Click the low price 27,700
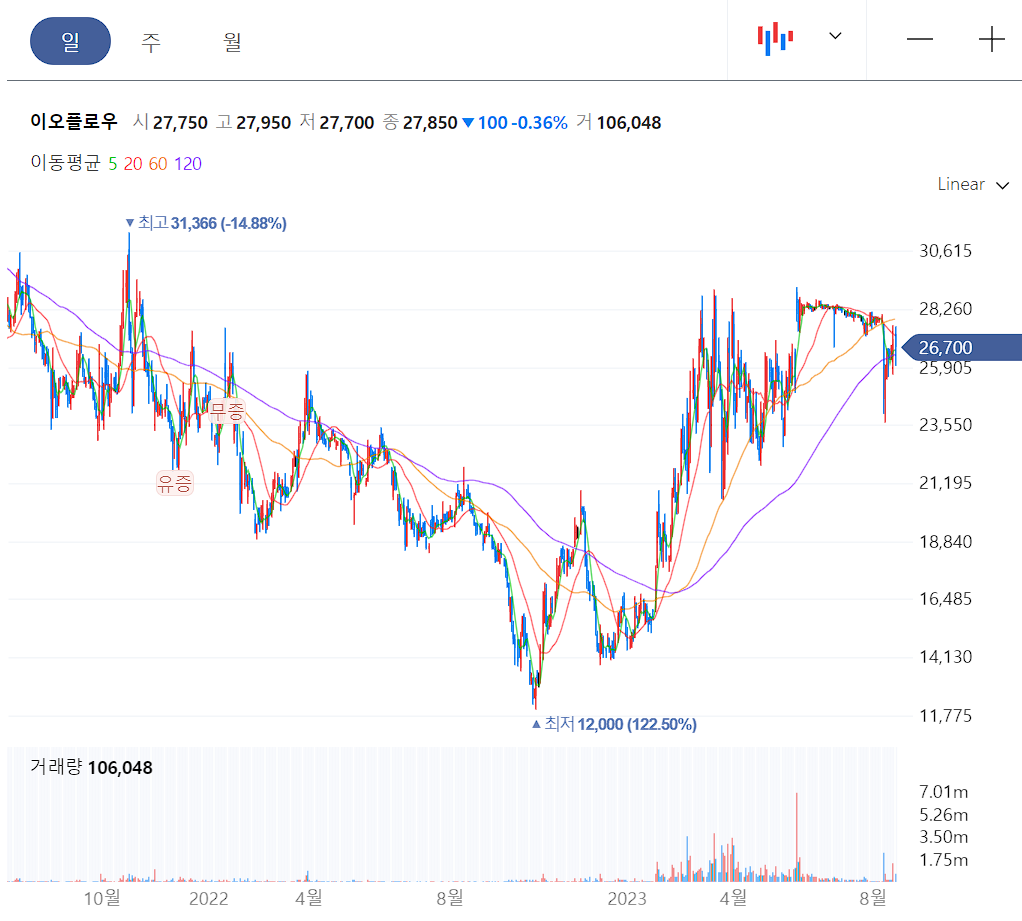Viewport: 1022px width, 921px height. coord(347,123)
